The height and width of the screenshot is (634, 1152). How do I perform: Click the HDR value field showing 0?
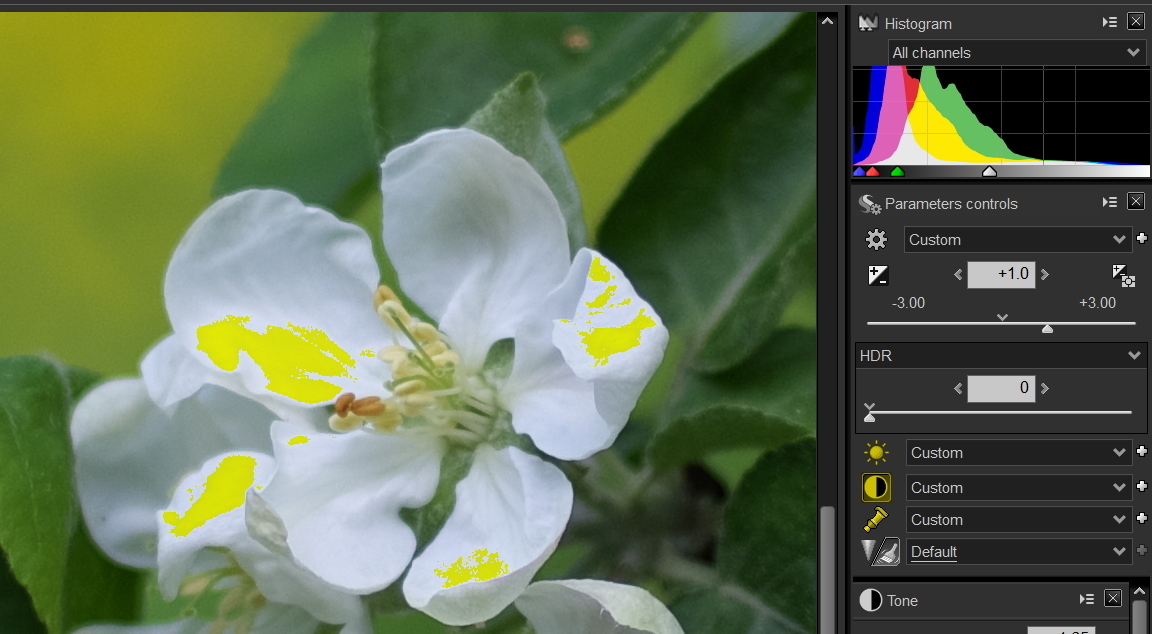pyautogui.click(x=1001, y=388)
